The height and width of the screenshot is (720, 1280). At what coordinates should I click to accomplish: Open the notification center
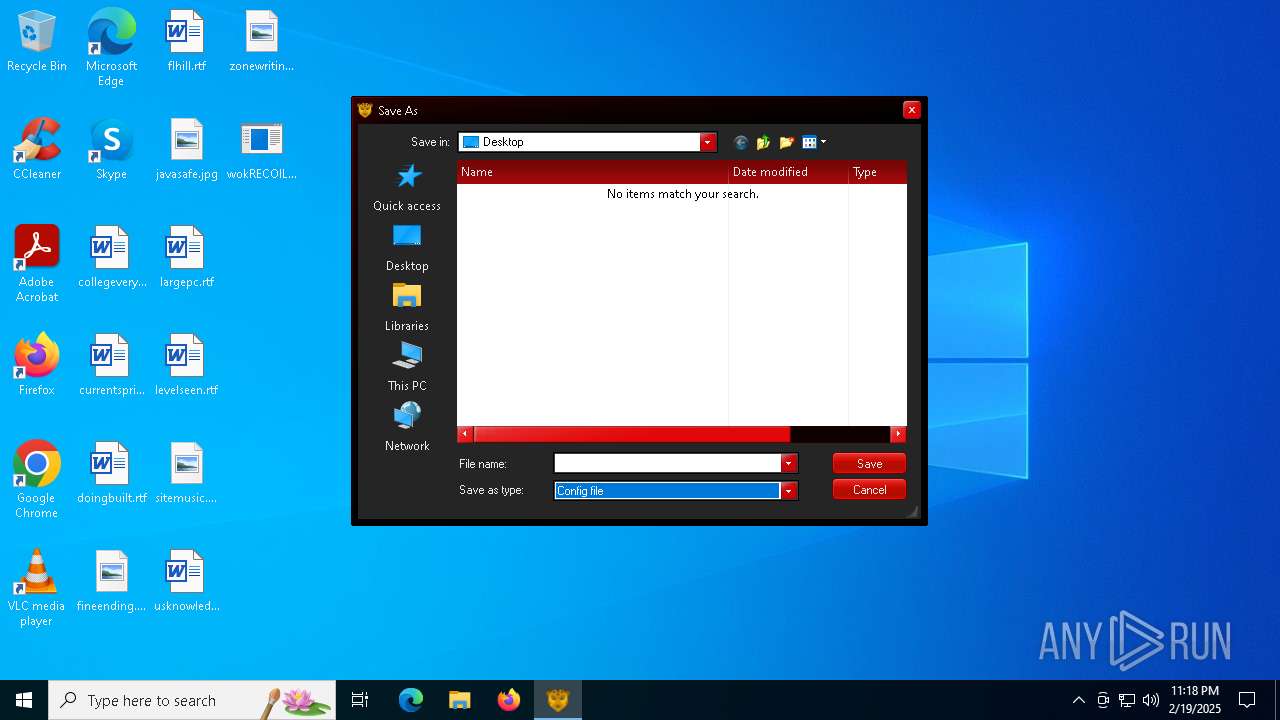(1247, 700)
